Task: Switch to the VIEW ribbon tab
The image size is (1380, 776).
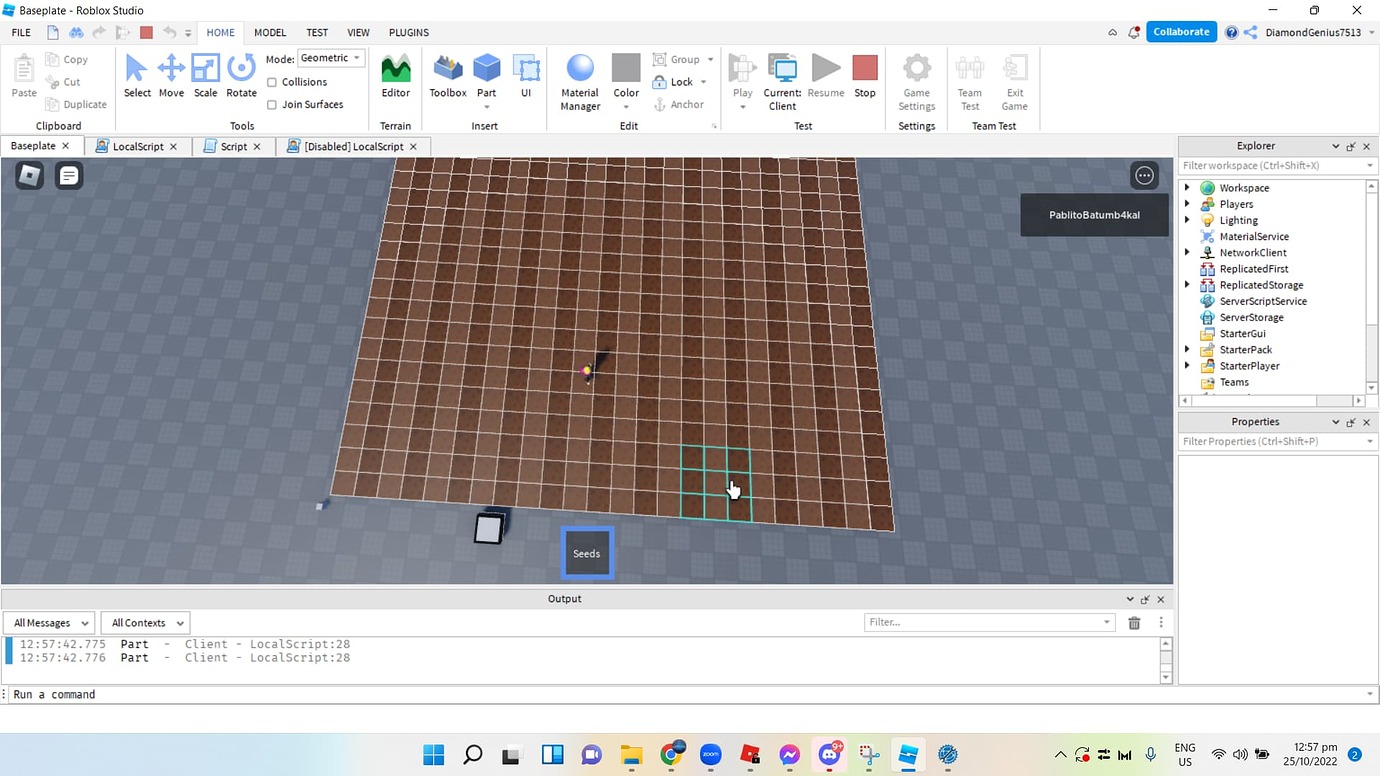Action: pos(358,33)
